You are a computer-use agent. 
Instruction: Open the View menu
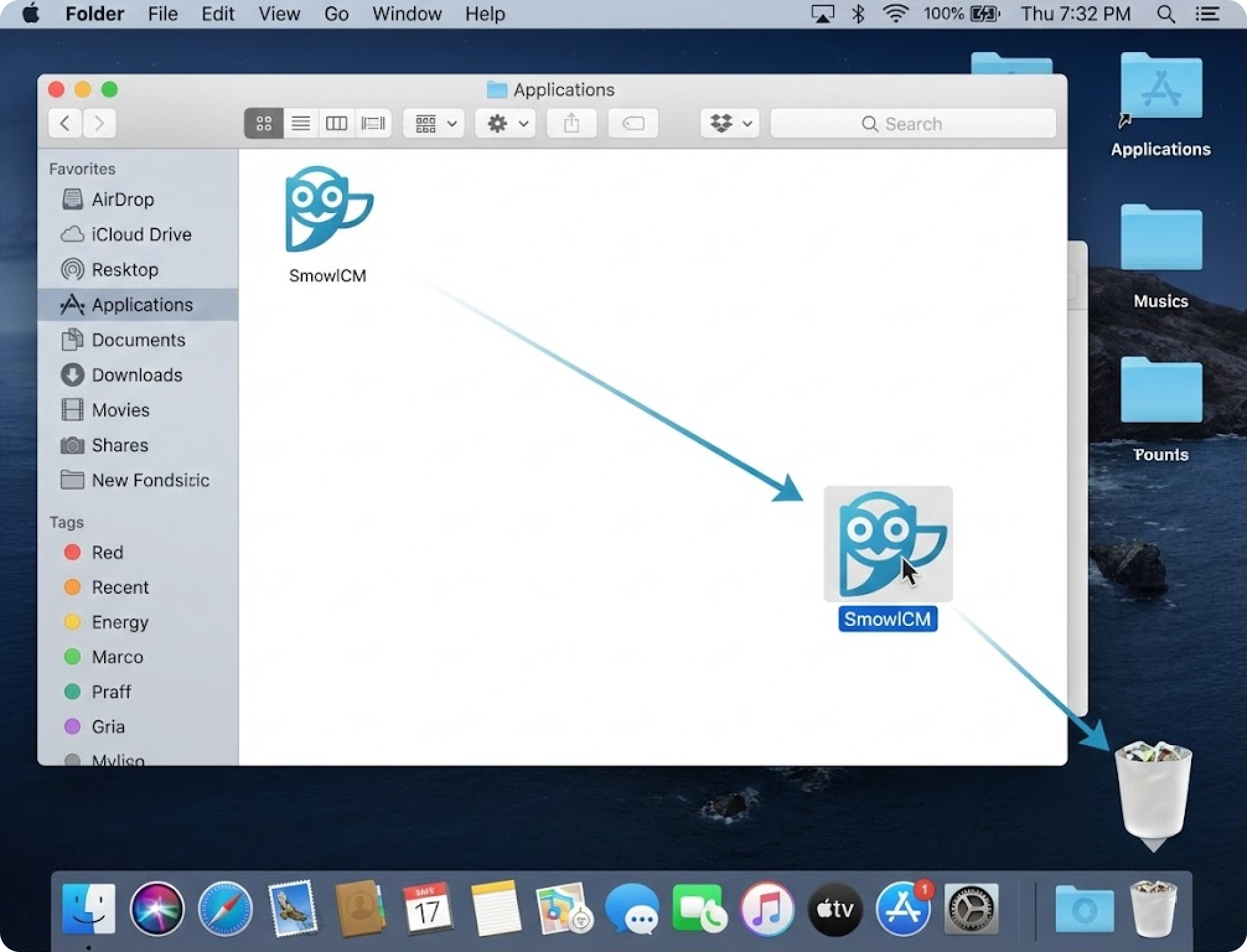coord(279,14)
